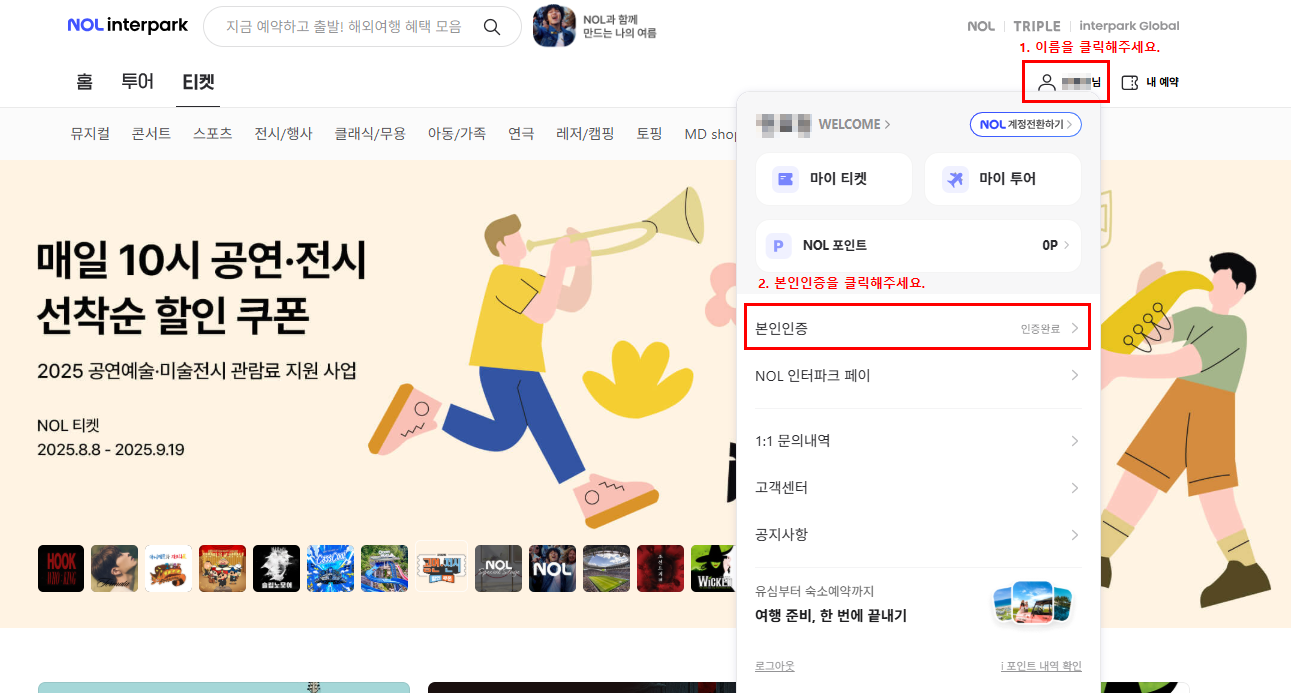
Task: Go to interpark Global site
Action: pyautogui.click(x=1129, y=26)
